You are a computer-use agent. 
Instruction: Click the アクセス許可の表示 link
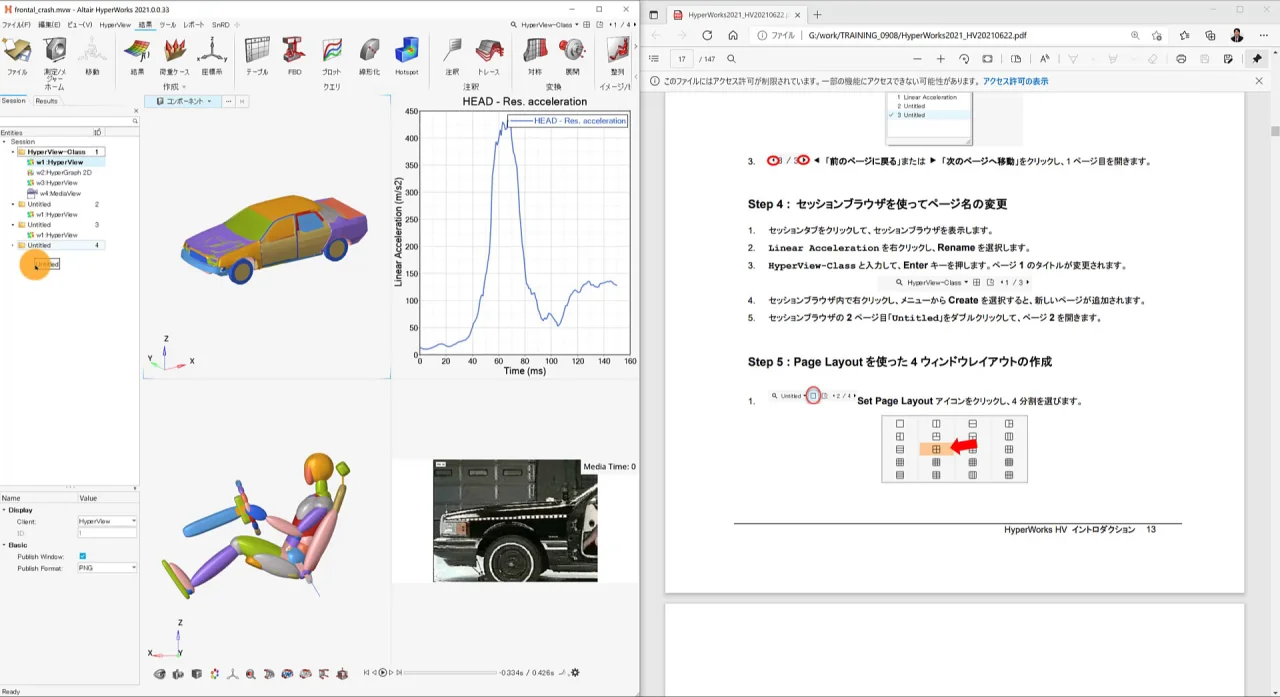pyautogui.click(x=1015, y=81)
